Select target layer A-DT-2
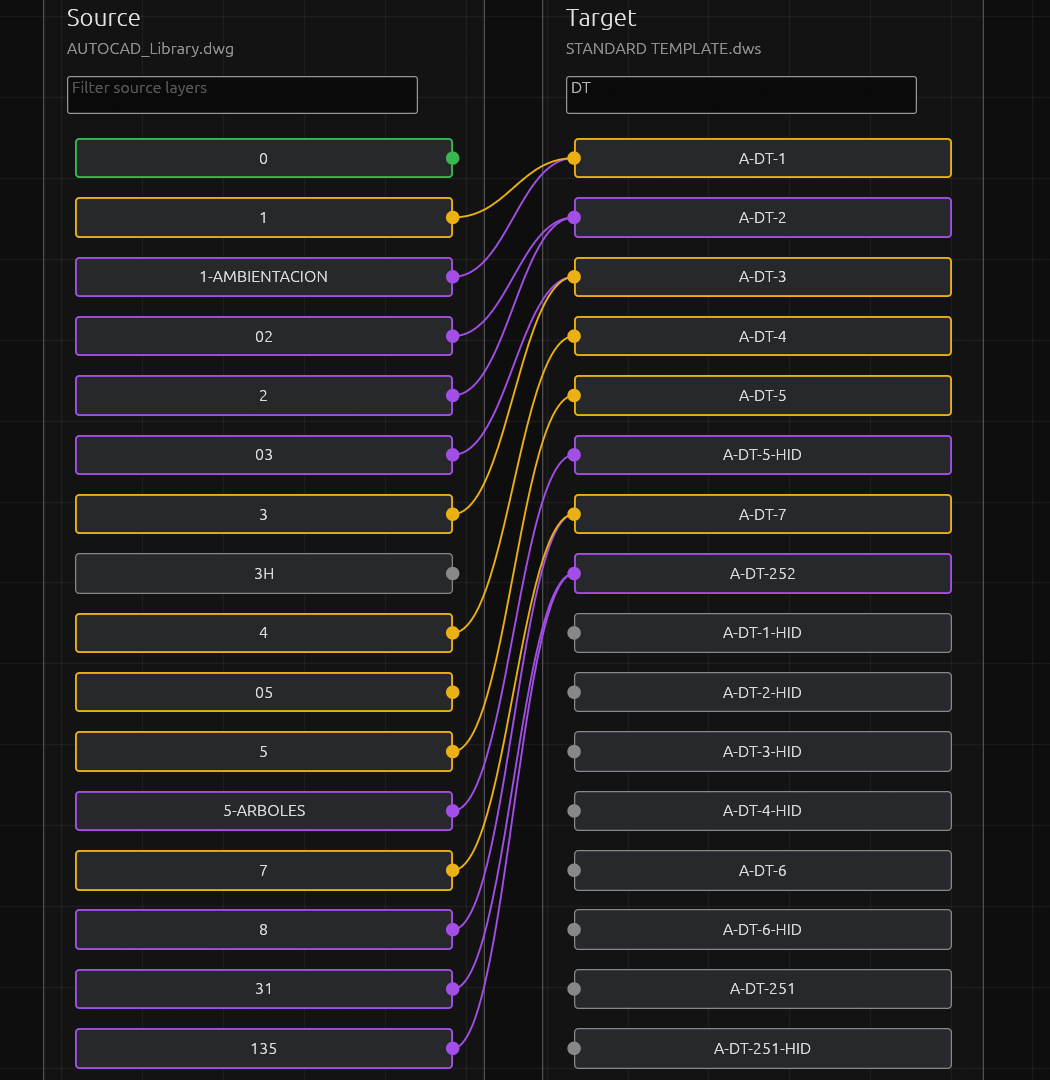The image size is (1050, 1080). pos(763,218)
